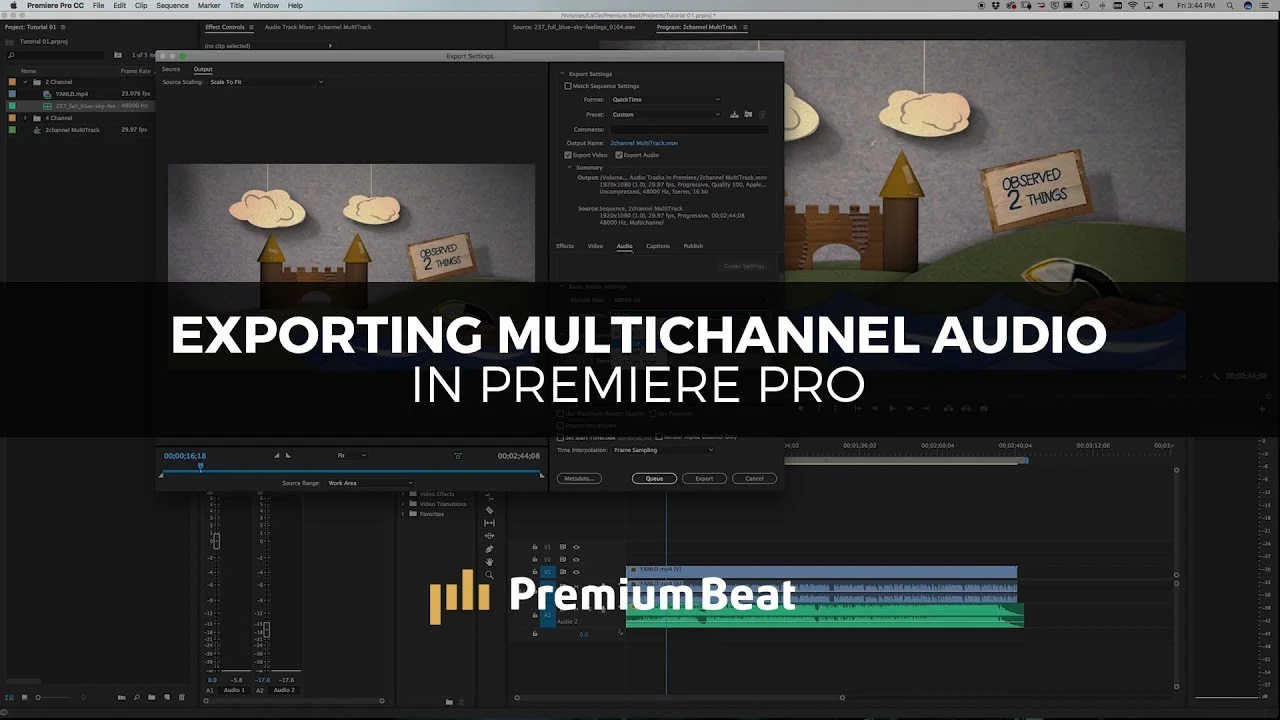The height and width of the screenshot is (720, 1280).
Task: Click Set Out Point triangle in export preview
Action: point(288,456)
